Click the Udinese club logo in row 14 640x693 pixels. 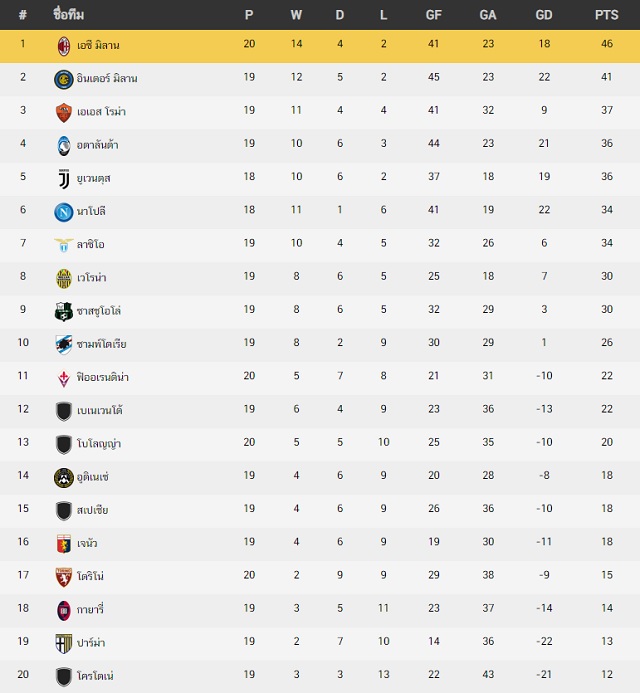pyautogui.click(x=64, y=478)
